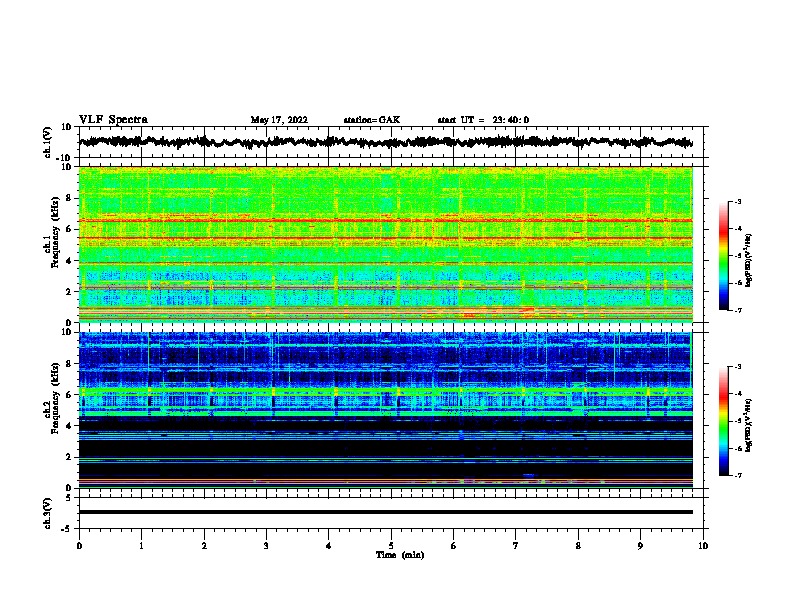Click time axis tick label "8"
The width and height of the screenshot is (792, 612).
pyautogui.click(x=578, y=546)
